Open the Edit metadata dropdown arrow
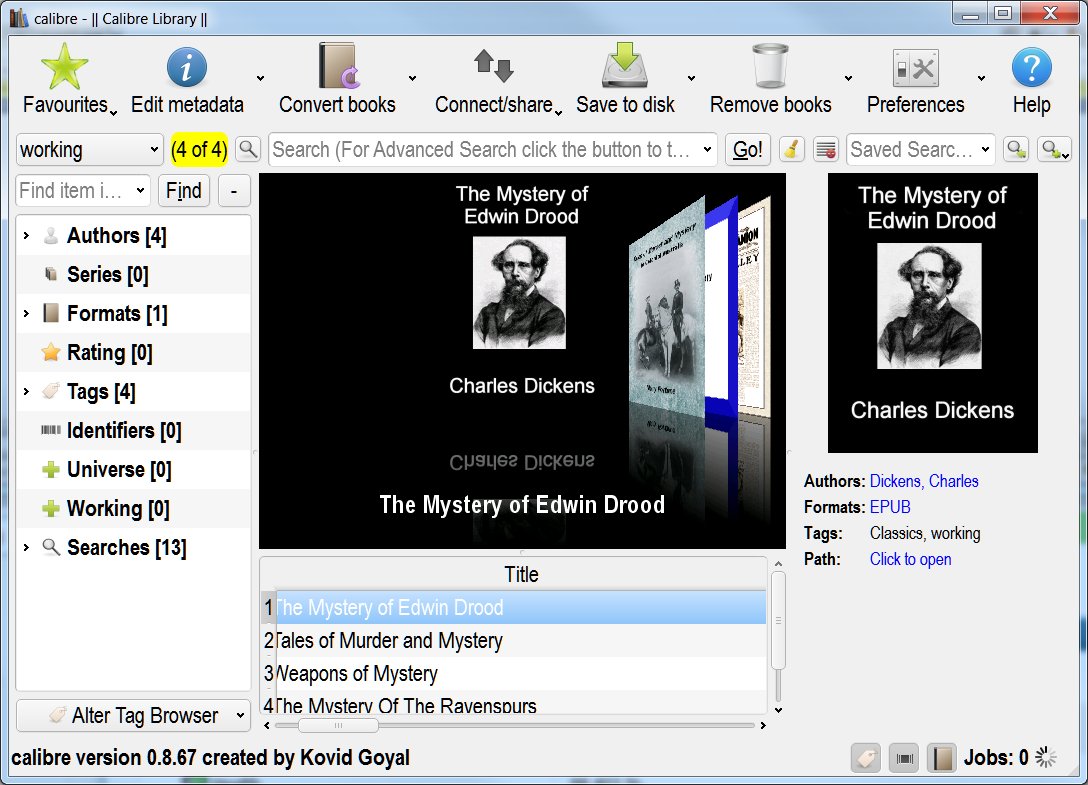This screenshot has width=1088, height=785. [x=260, y=78]
